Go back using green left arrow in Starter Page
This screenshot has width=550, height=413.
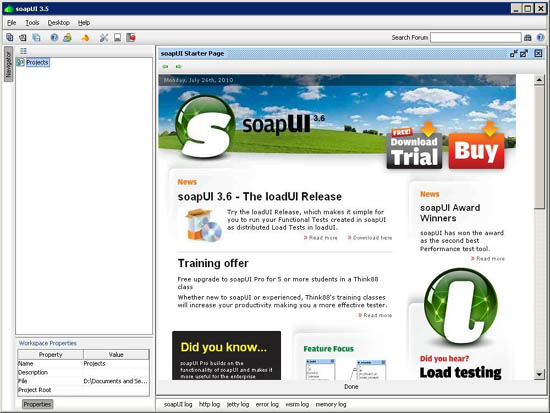pos(165,66)
